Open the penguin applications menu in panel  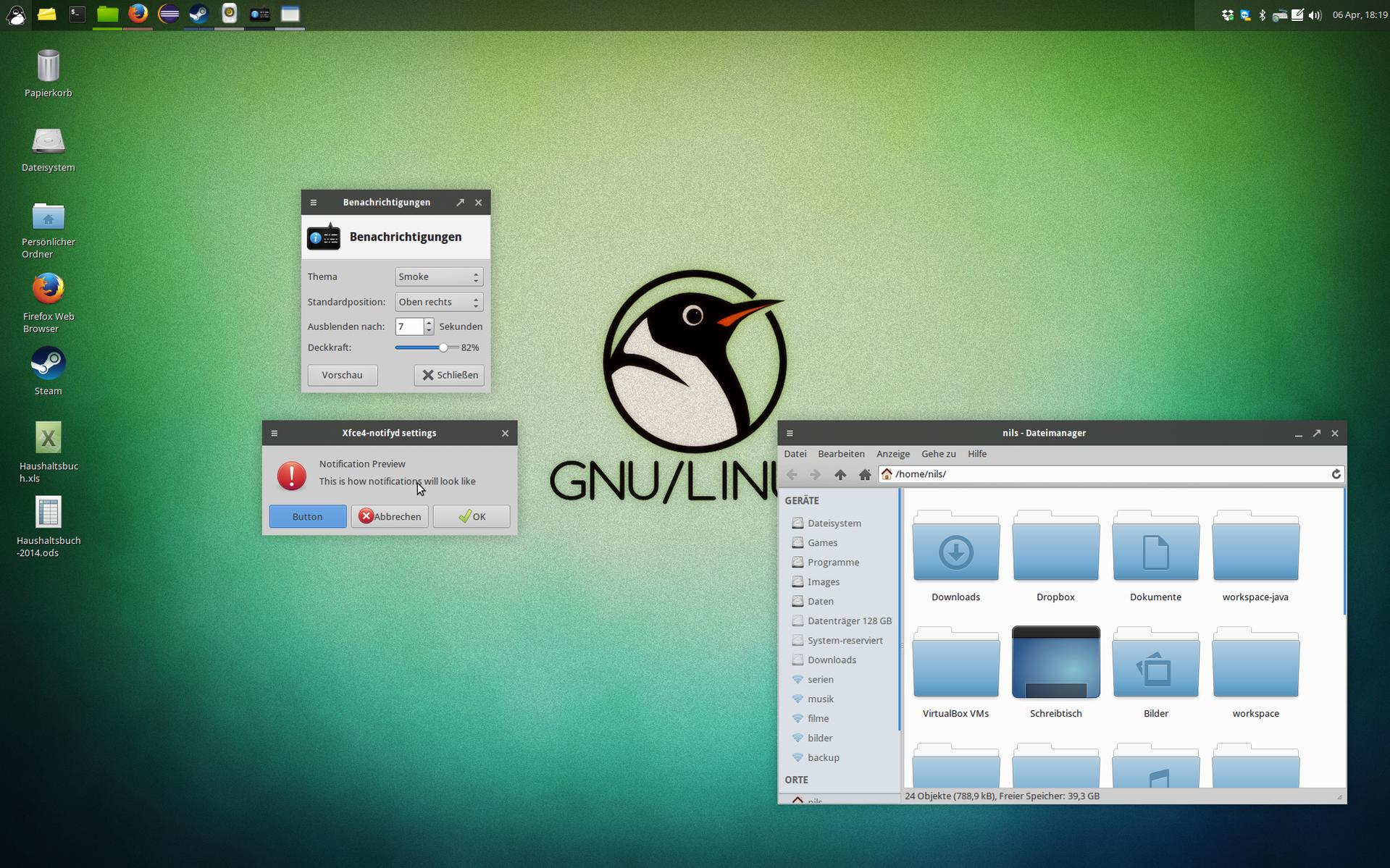click(x=16, y=14)
